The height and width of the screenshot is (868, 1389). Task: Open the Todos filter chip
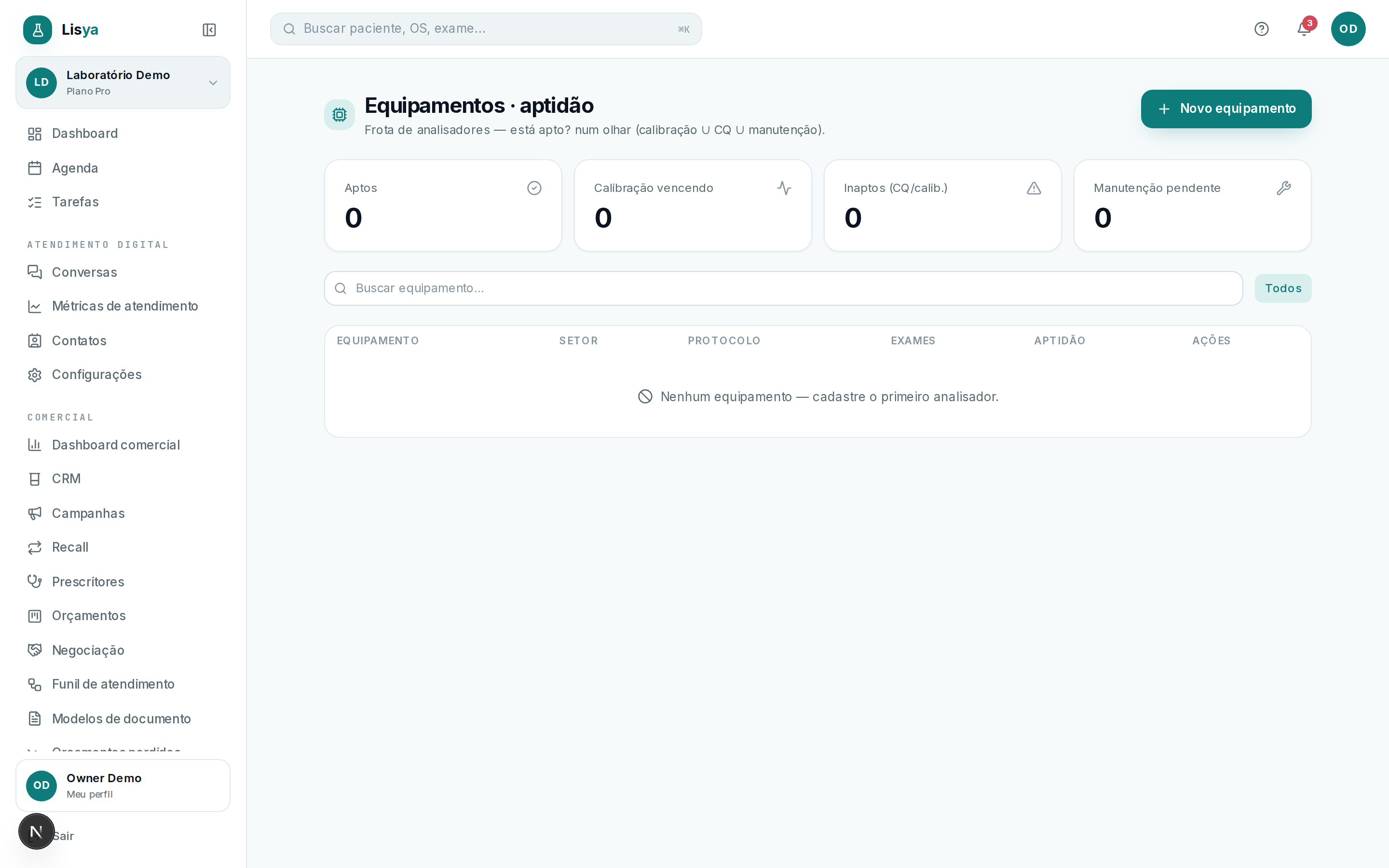[1283, 288]
